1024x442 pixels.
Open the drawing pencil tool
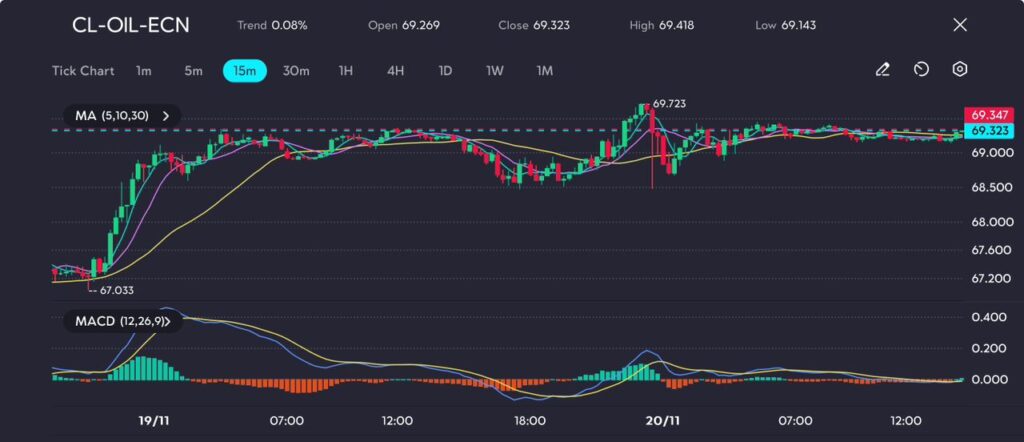coord(882,70)
